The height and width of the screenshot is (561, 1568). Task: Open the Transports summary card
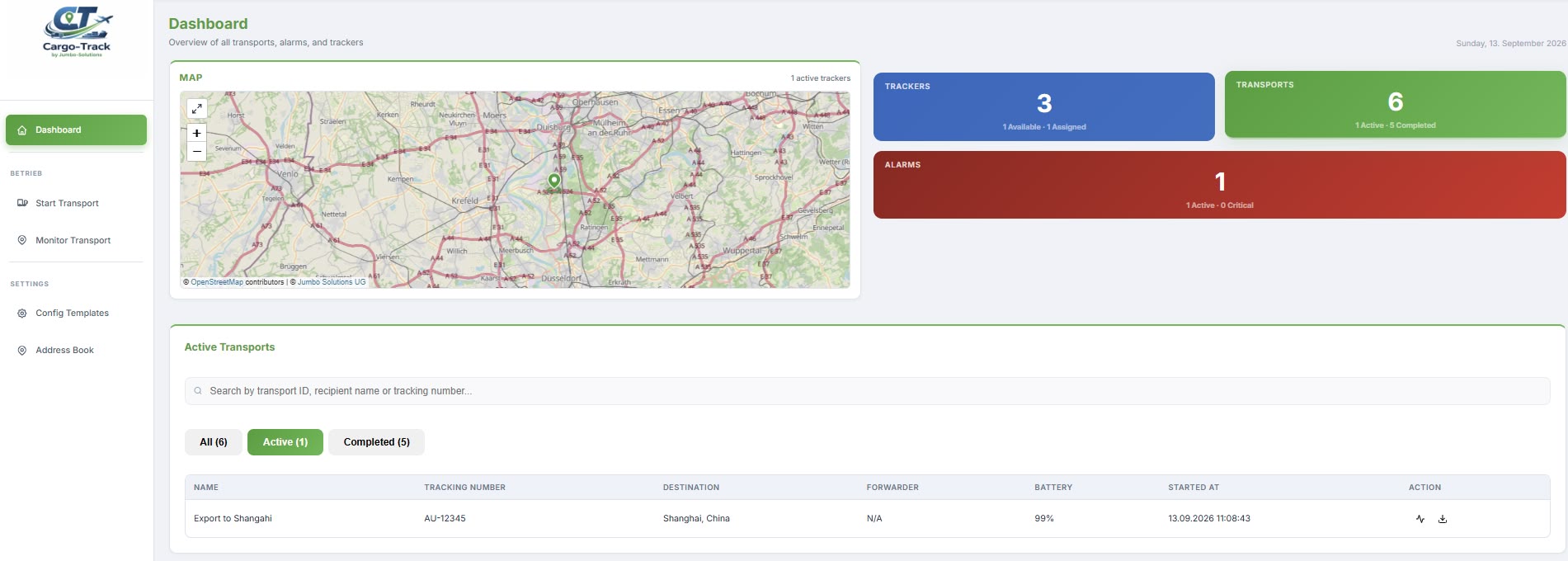1395,104
